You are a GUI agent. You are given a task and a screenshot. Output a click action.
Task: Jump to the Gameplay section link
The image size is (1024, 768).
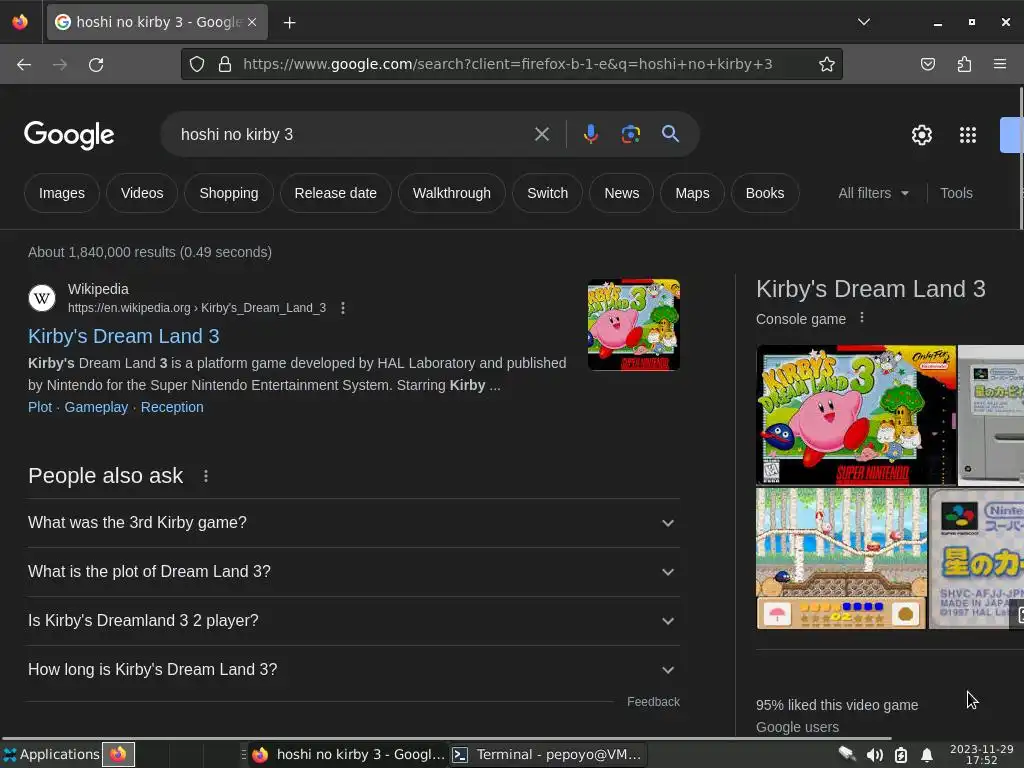pyautogui.click(x=96, y=407)
